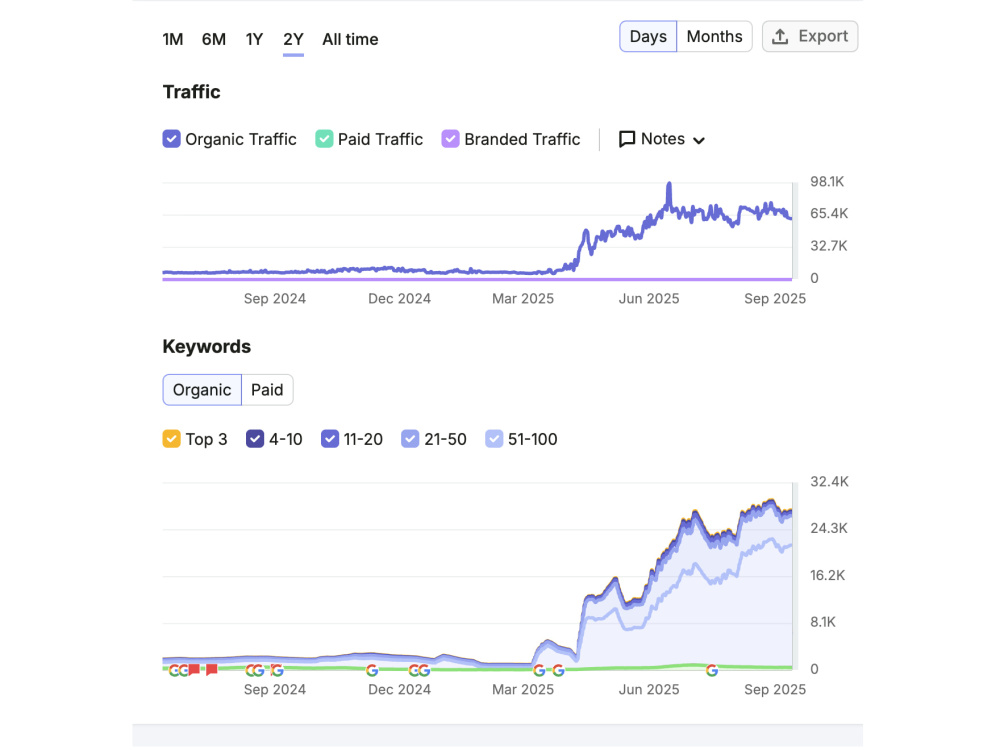Click the Export upload icon
Image resolution: width=1000 pixels, height=750 pixels.
[x=780, y=37]
